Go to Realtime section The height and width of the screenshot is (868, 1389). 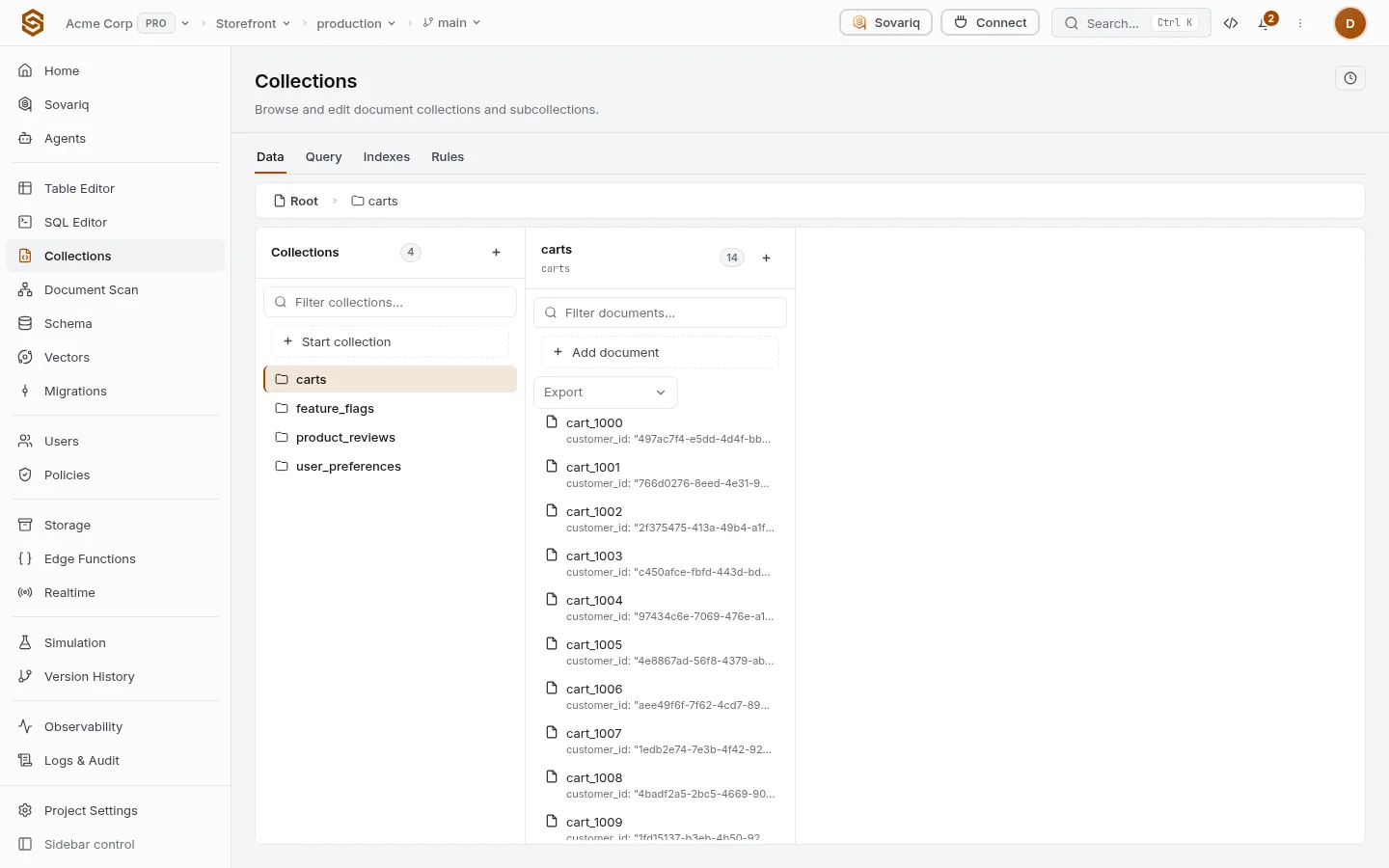tap(116, 593)
